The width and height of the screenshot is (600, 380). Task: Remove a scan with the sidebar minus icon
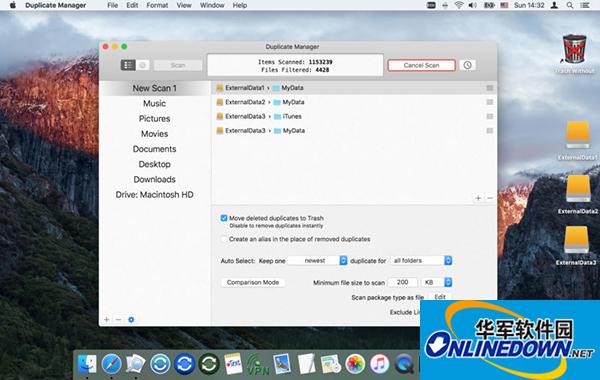pyautogui.click(x=119, y=320)
